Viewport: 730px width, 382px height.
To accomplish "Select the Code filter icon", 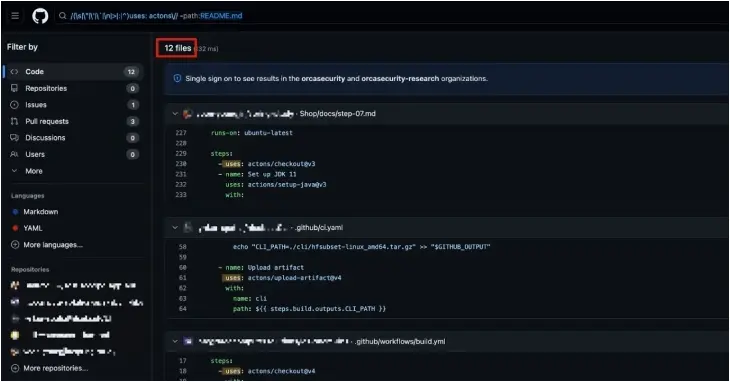I will 14,72.
